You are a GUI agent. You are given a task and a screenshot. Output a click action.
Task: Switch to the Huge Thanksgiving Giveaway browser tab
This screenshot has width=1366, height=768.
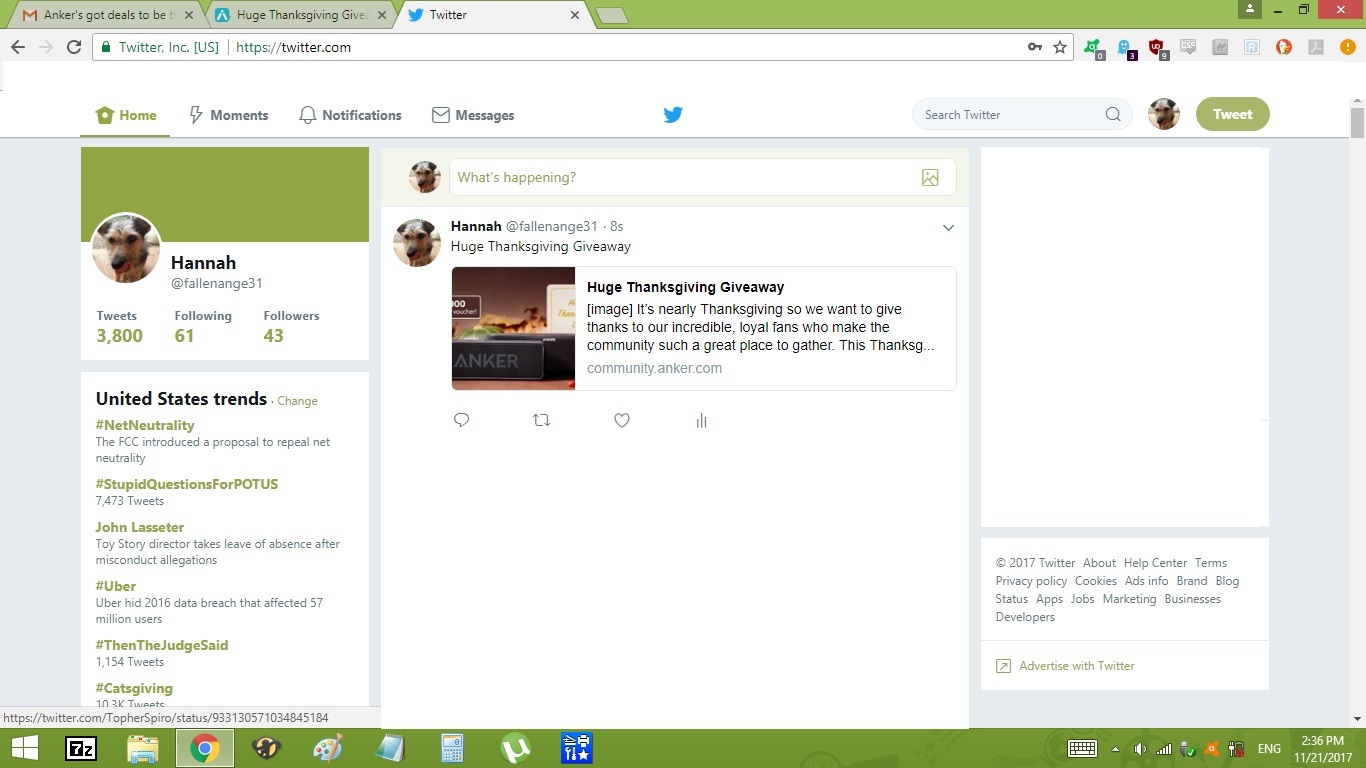[300, 15]
